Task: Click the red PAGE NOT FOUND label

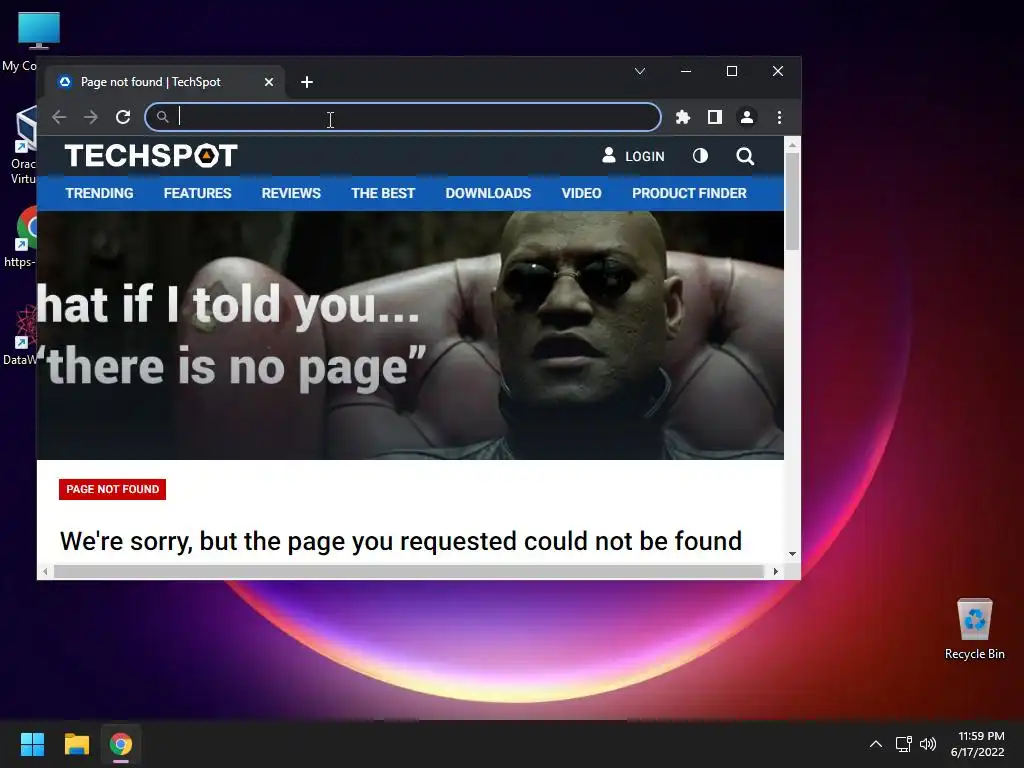Action: [x=112, y=489]
